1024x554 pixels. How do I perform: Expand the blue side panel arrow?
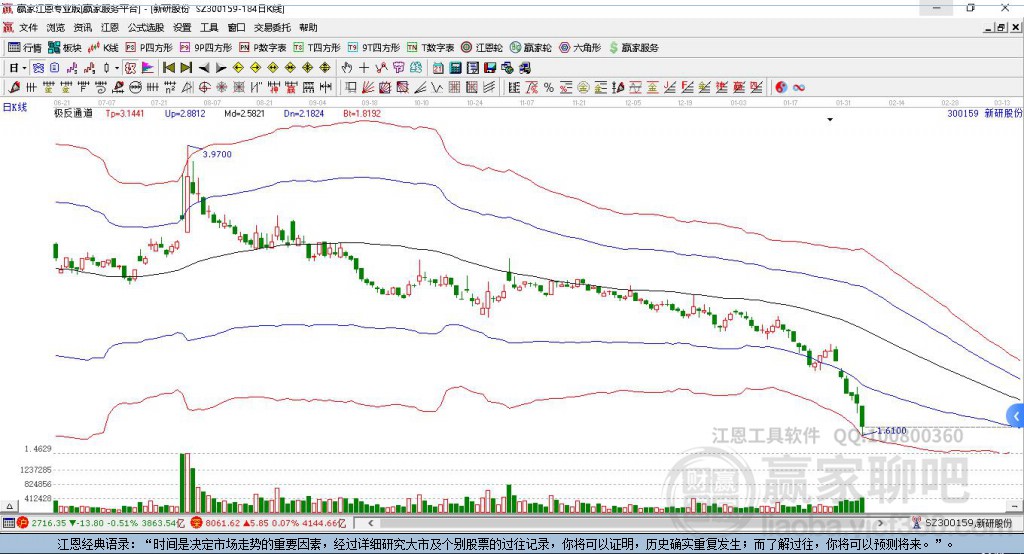[1016, 415]
